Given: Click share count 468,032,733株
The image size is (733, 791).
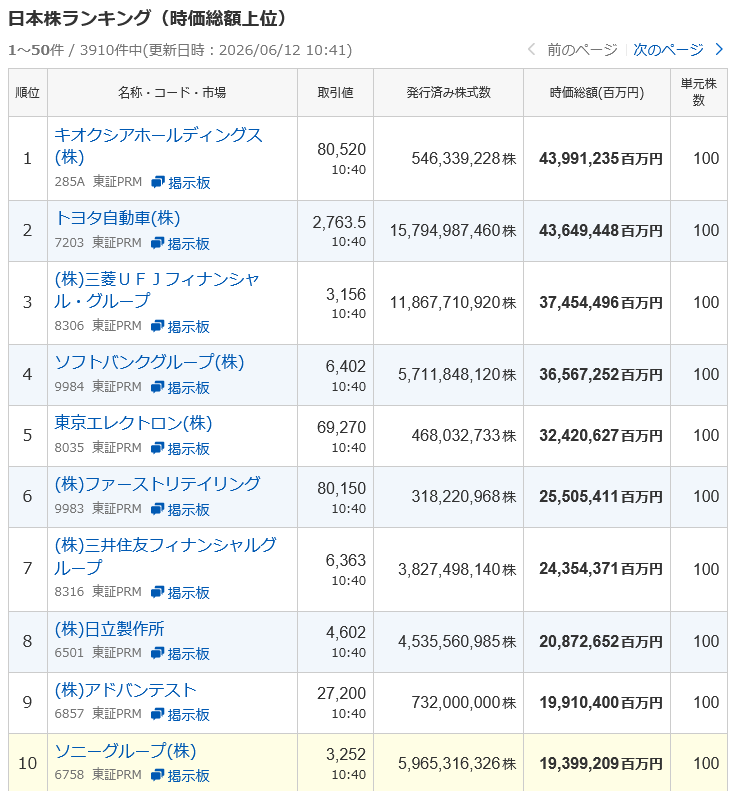Looking at the screenshot, I should point(464,436).
